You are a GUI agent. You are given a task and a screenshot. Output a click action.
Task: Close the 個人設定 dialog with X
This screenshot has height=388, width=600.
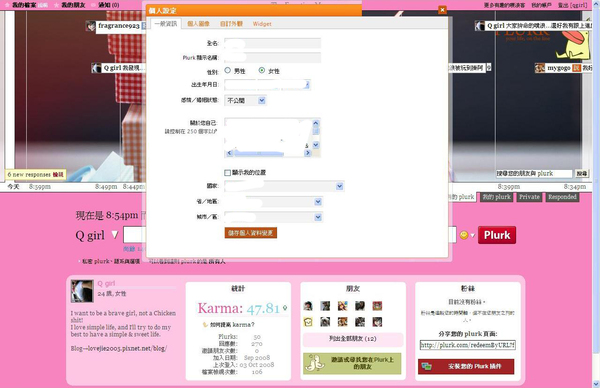click(442, 10)
